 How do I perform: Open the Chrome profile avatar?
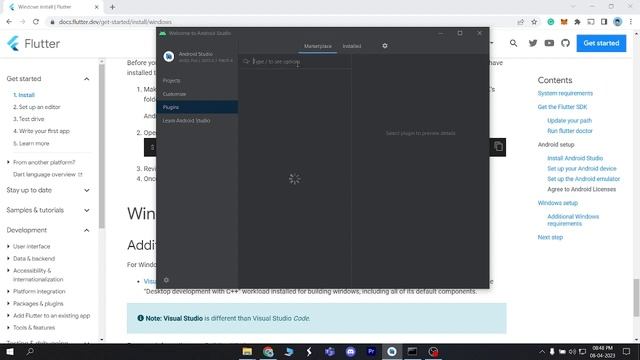[618, 22]
